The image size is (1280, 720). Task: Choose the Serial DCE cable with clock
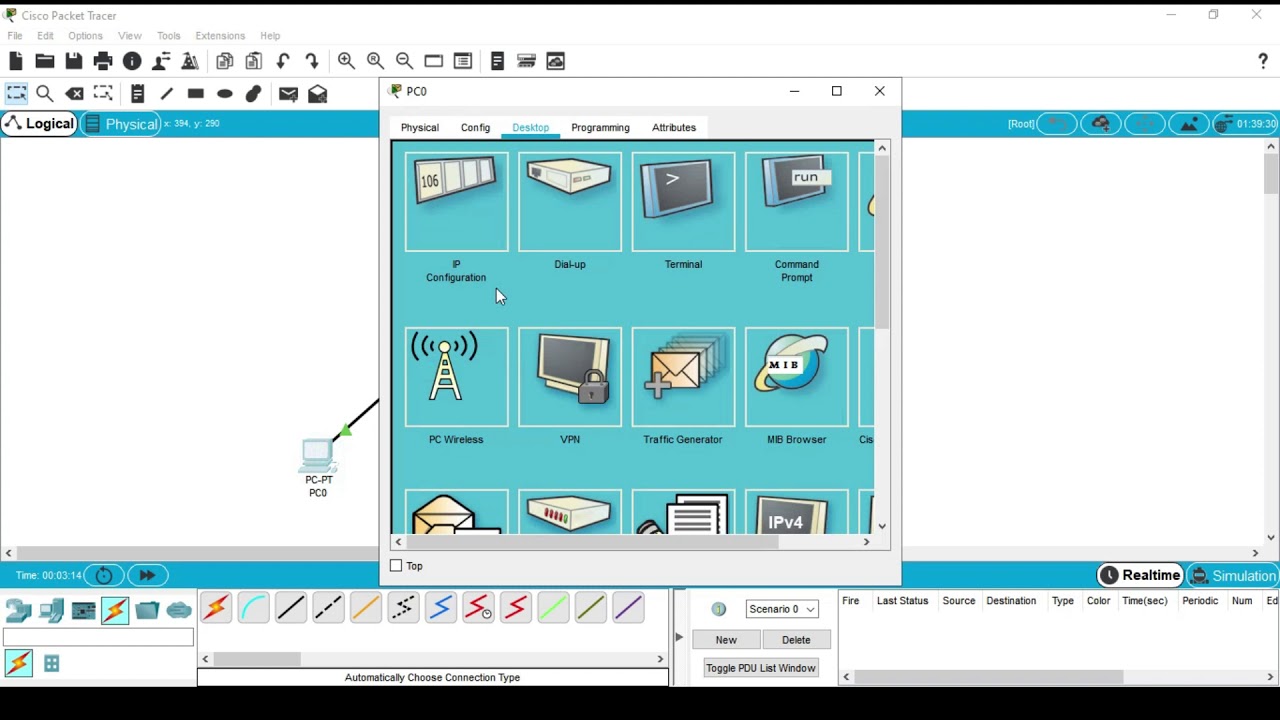(x=478, y=608)
